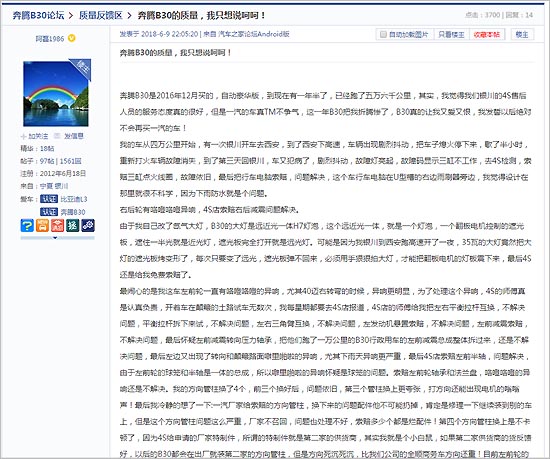Open the 比亚迪L3 car link
This screenshot has width=550, height=459.
(74, 199)
